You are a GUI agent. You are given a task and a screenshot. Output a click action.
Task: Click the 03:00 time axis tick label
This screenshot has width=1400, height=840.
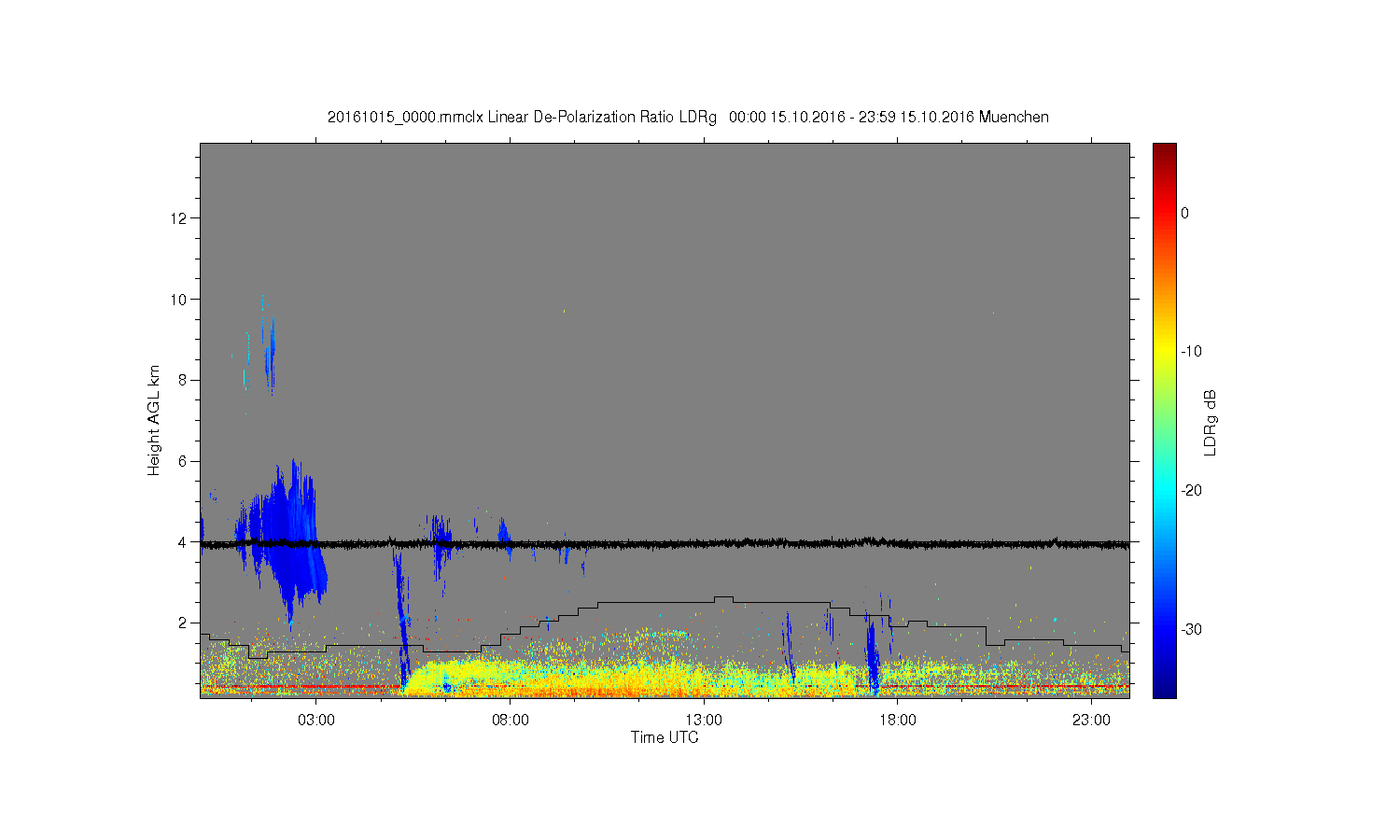(316, 720)
